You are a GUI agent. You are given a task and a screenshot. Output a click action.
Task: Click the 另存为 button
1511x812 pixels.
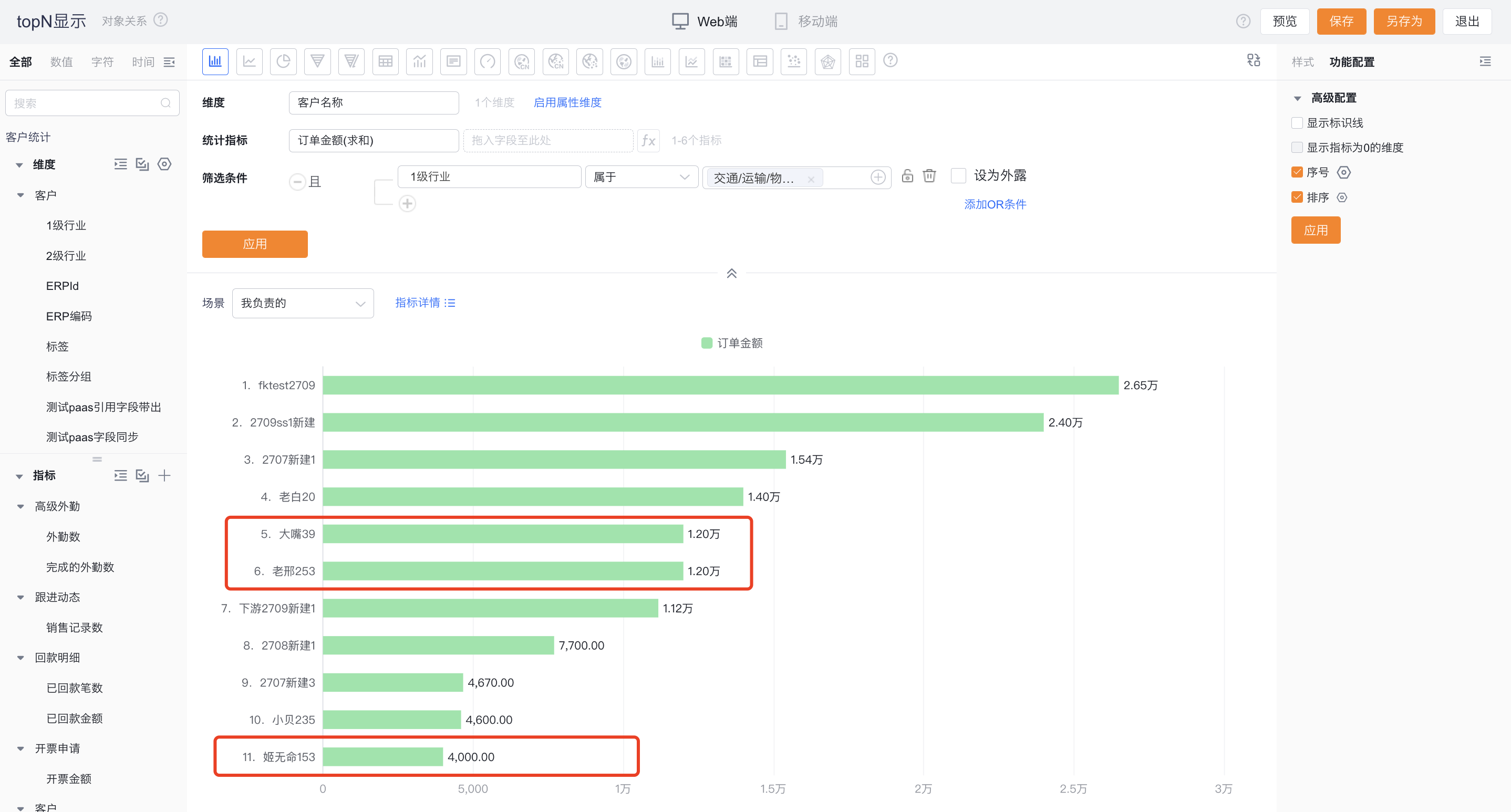pyautogui.click(x=1404, y=21)
